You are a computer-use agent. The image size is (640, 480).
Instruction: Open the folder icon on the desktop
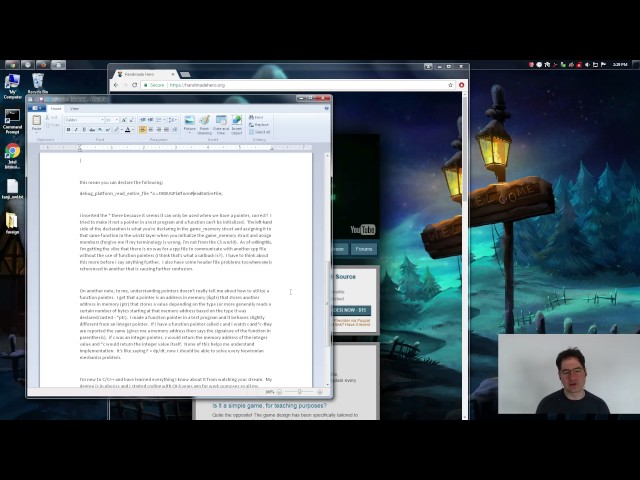[x=12, y=223]
